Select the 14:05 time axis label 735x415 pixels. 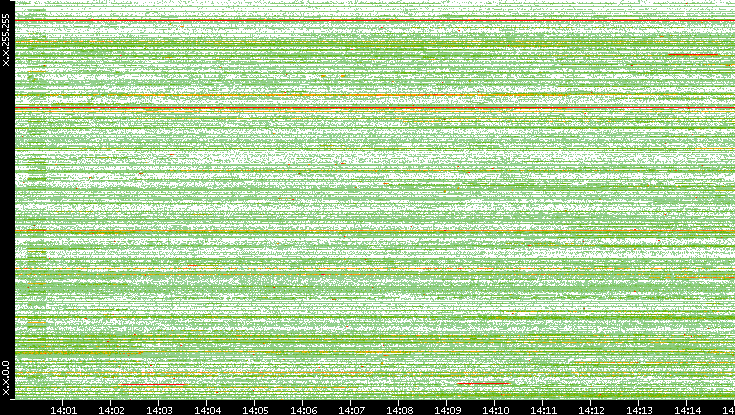(x=255, y=410)
